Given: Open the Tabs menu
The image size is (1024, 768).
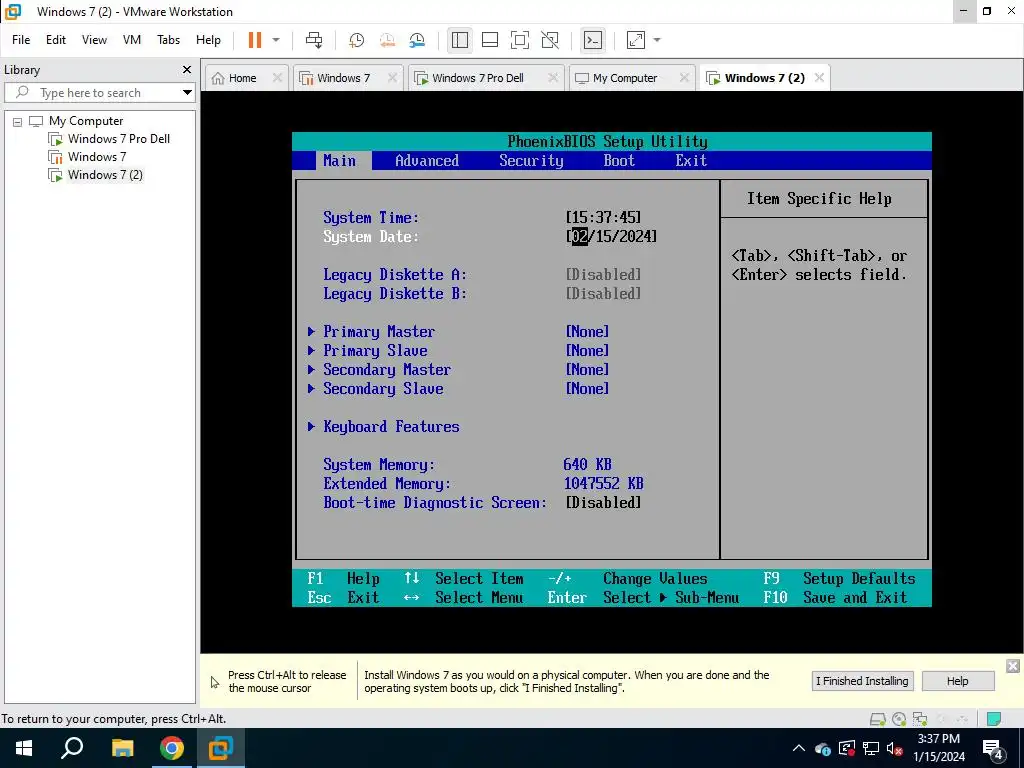Looking at the screenshot, I should [x=168, y=40].
